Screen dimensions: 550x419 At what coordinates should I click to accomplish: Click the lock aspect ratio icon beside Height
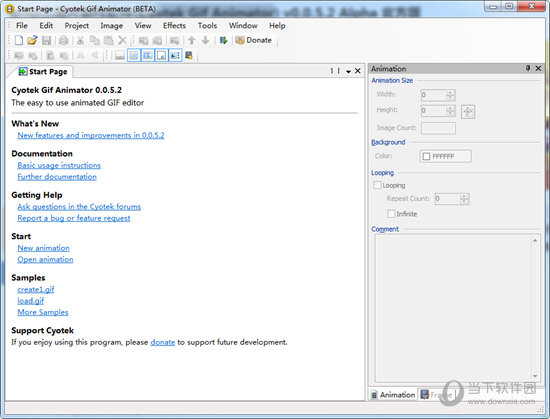pyautogui.click(x=468, y=111)
